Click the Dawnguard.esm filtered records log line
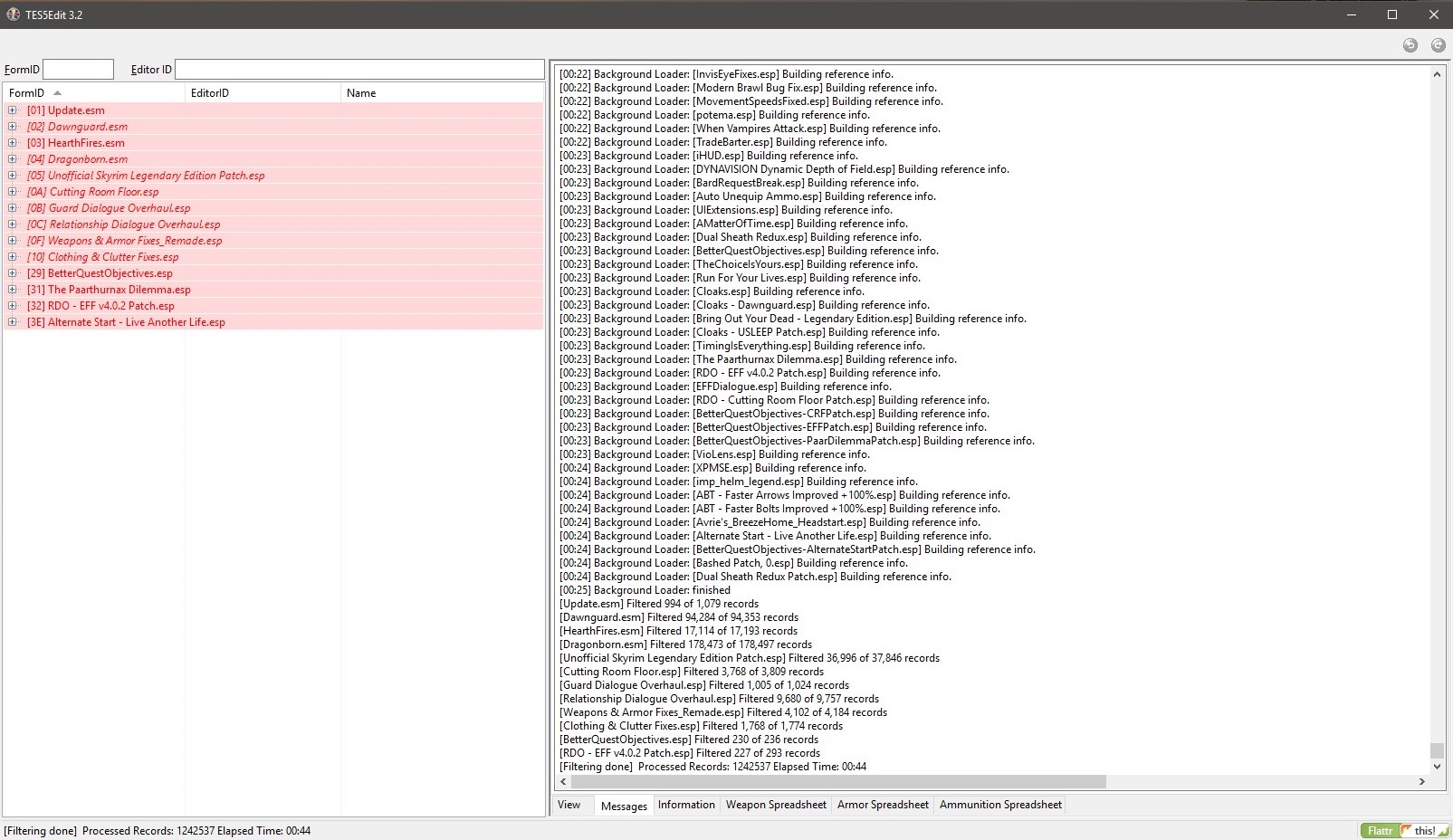Viewport: 1453px width, 840px height. pos(679,617)
